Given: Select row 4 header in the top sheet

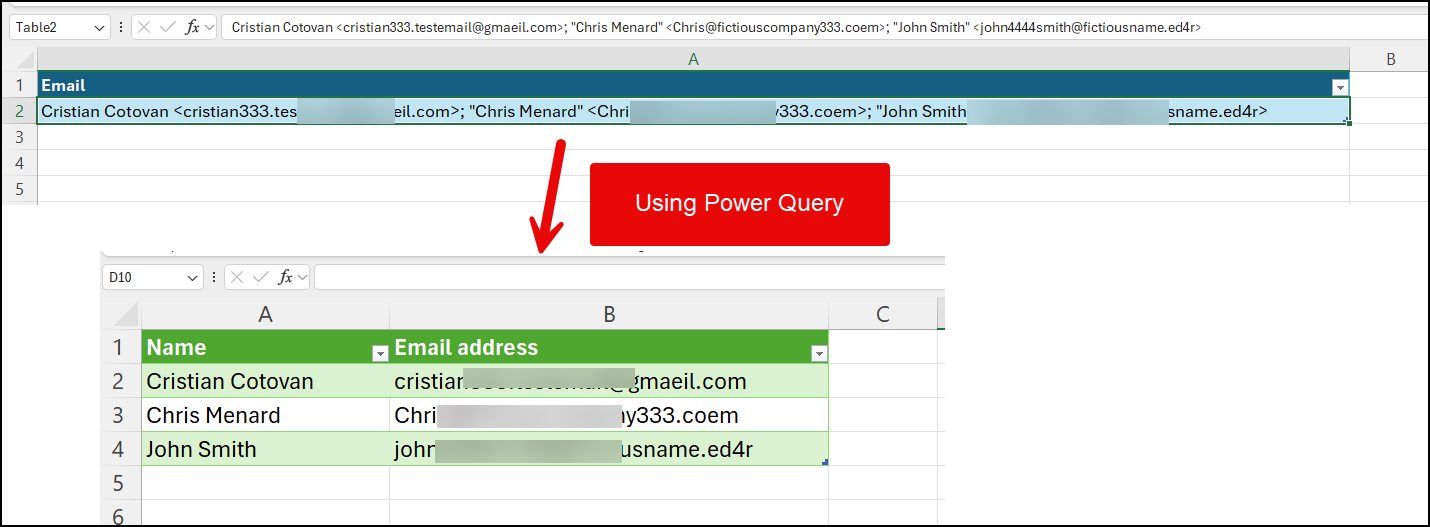Looking at the screenshot, I should click(x=18, y=163).
